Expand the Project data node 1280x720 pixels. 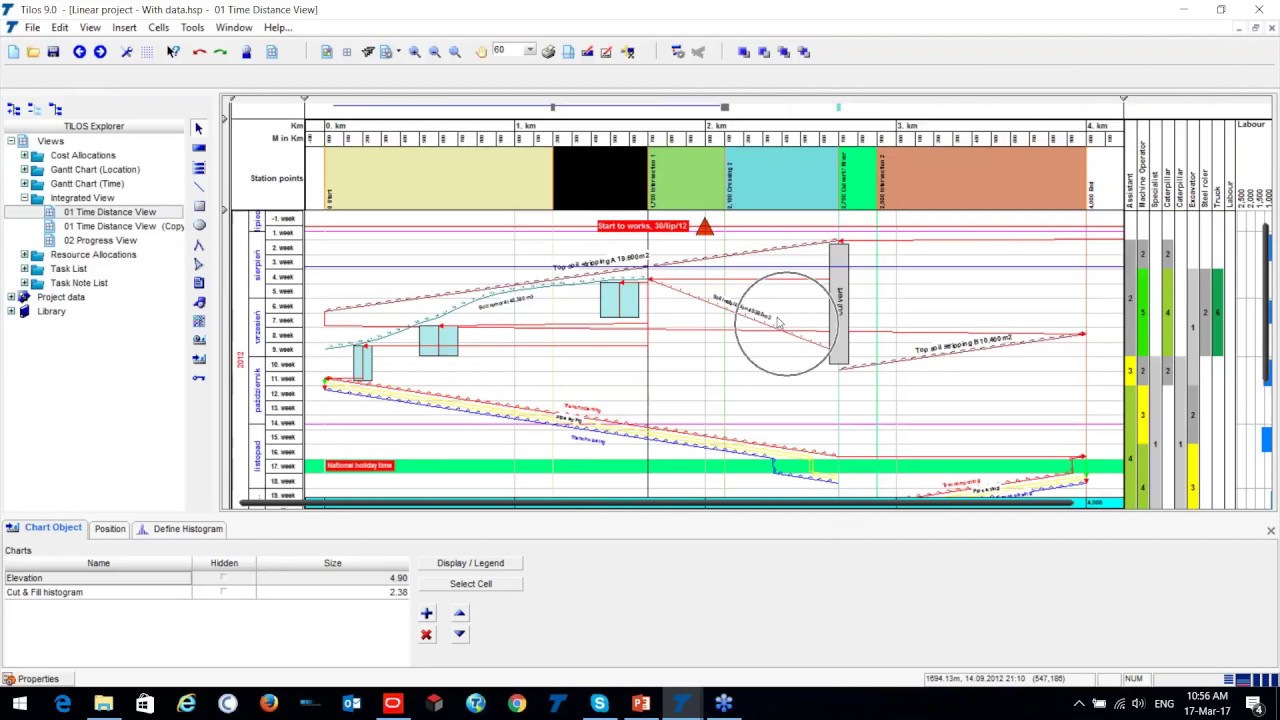(x=11, y=297)
